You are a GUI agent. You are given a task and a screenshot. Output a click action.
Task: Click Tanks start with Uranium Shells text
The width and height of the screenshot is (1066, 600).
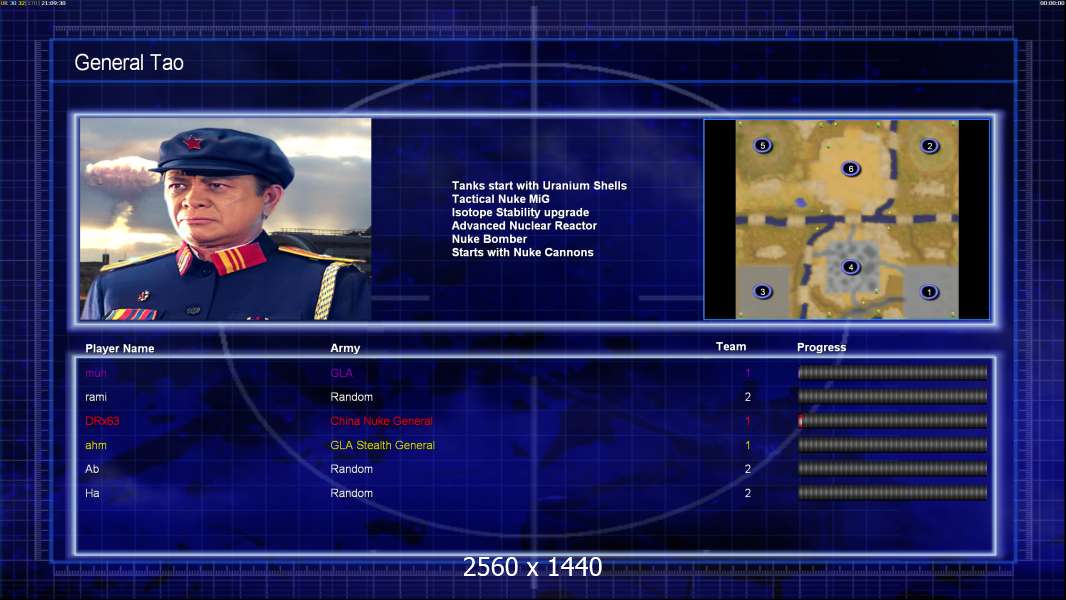[539, 186]
